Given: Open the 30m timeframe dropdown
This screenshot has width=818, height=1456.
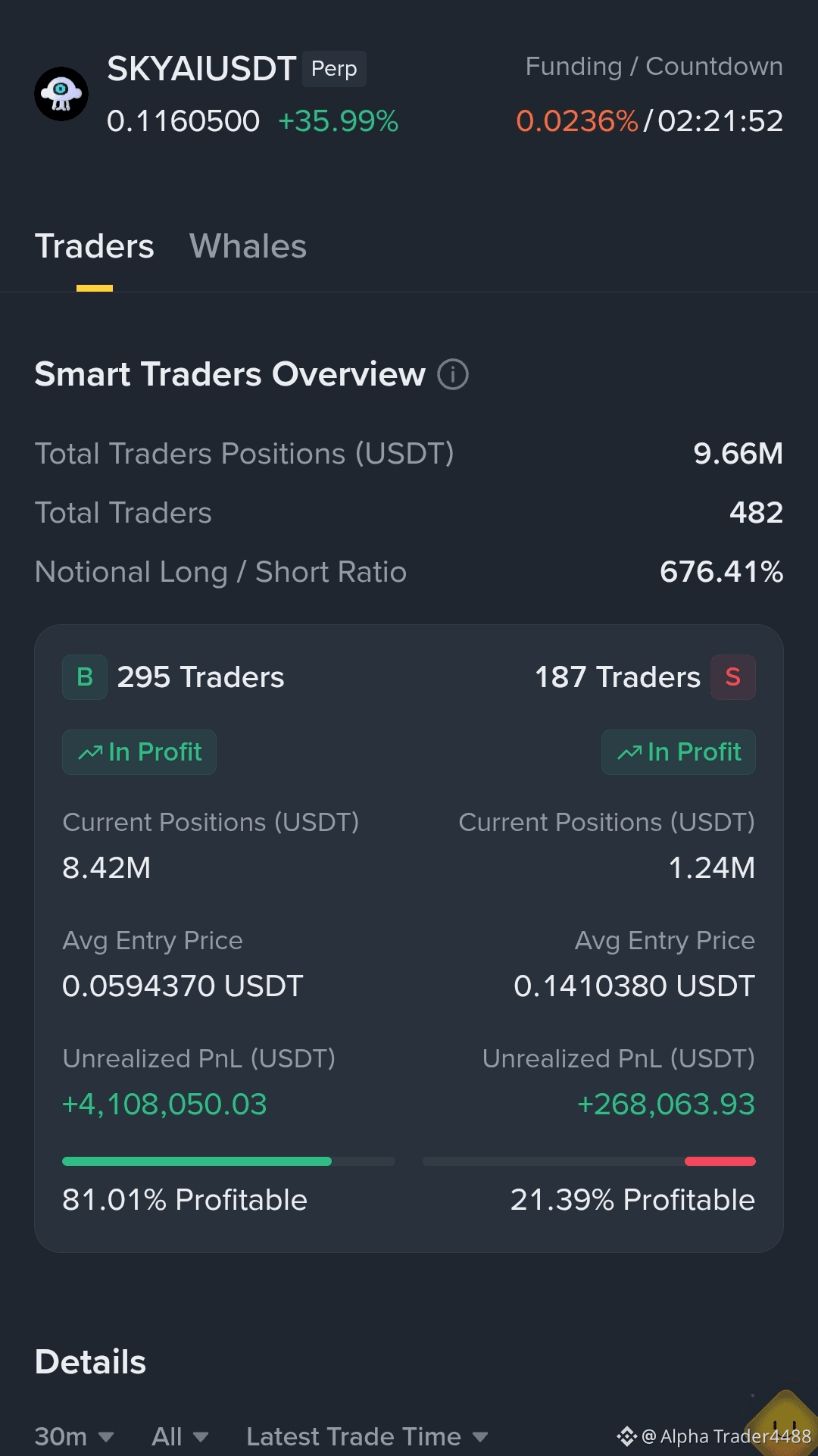Looking at the screenshot, I should (74, 1436).
